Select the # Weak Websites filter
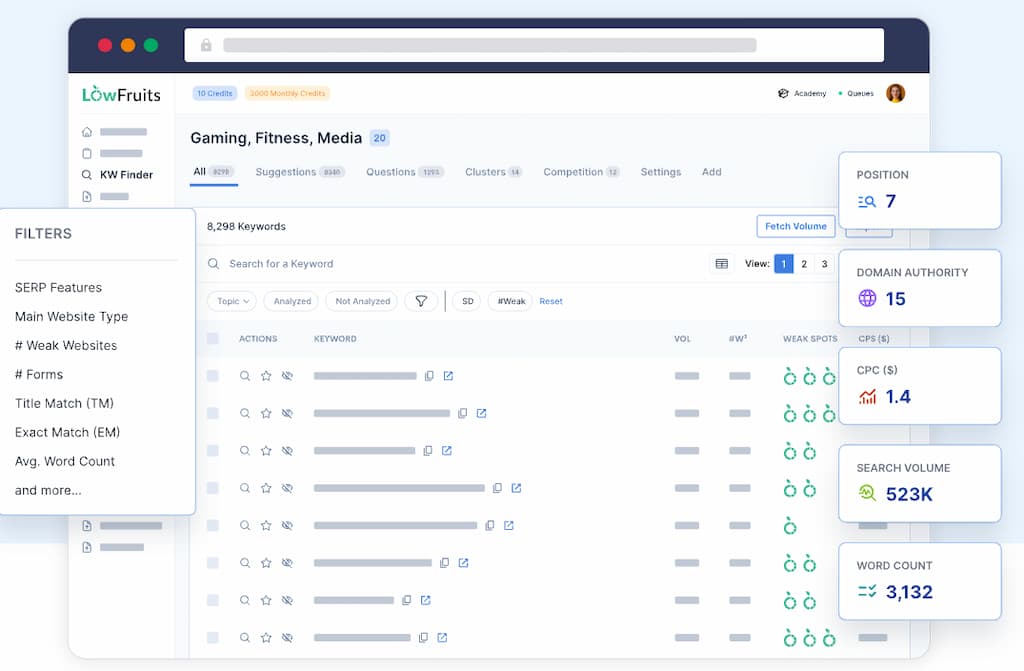This screenshot has height=671, width=1024. coord(66,345)
